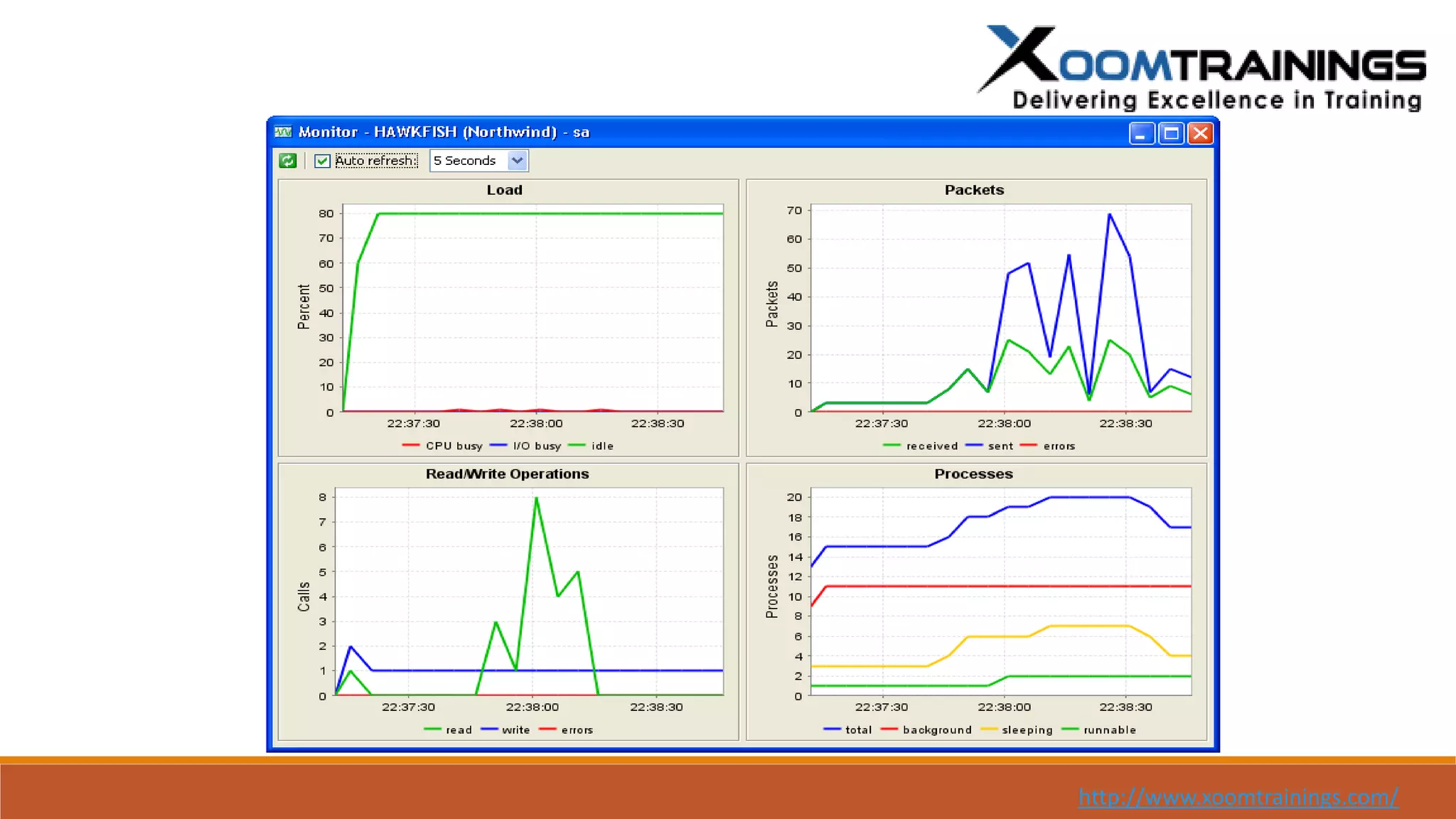Click the Monitor window title icon
This screenshot has height=819, width=1456.
click(283, 132)
